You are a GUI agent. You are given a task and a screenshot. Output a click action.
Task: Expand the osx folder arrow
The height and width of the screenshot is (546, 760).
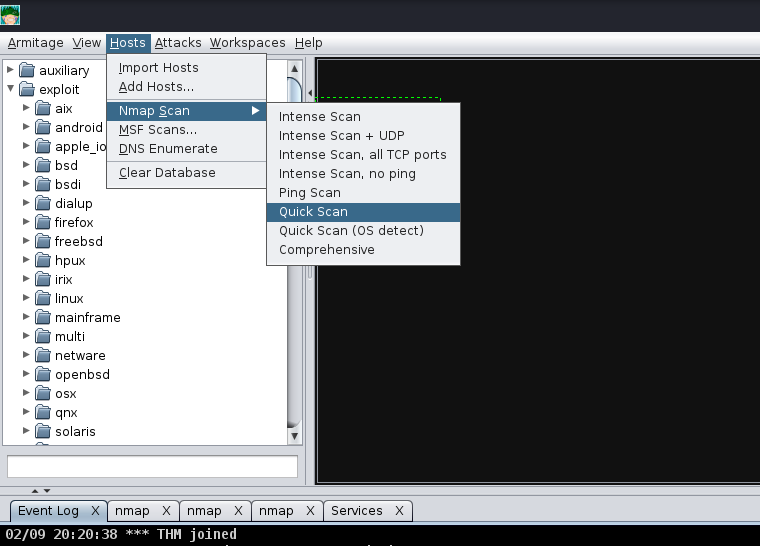coord(26,393)
